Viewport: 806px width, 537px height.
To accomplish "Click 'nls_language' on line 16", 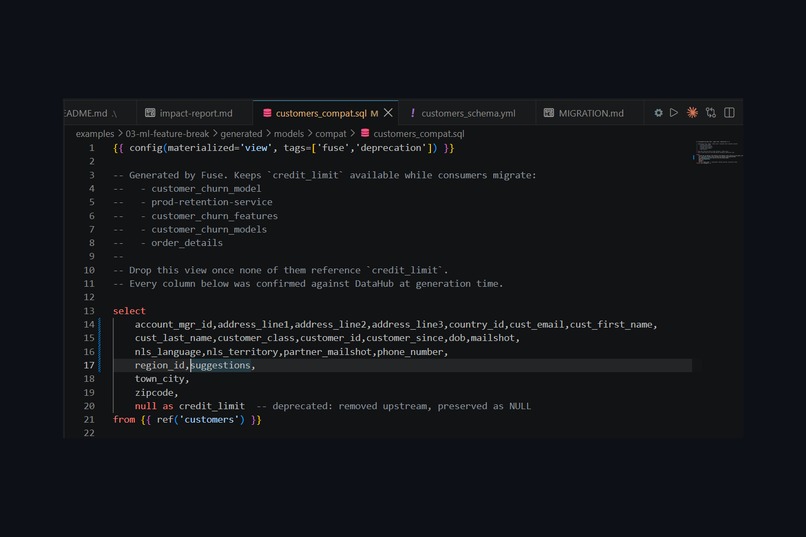I will click(x=168, y=352).
